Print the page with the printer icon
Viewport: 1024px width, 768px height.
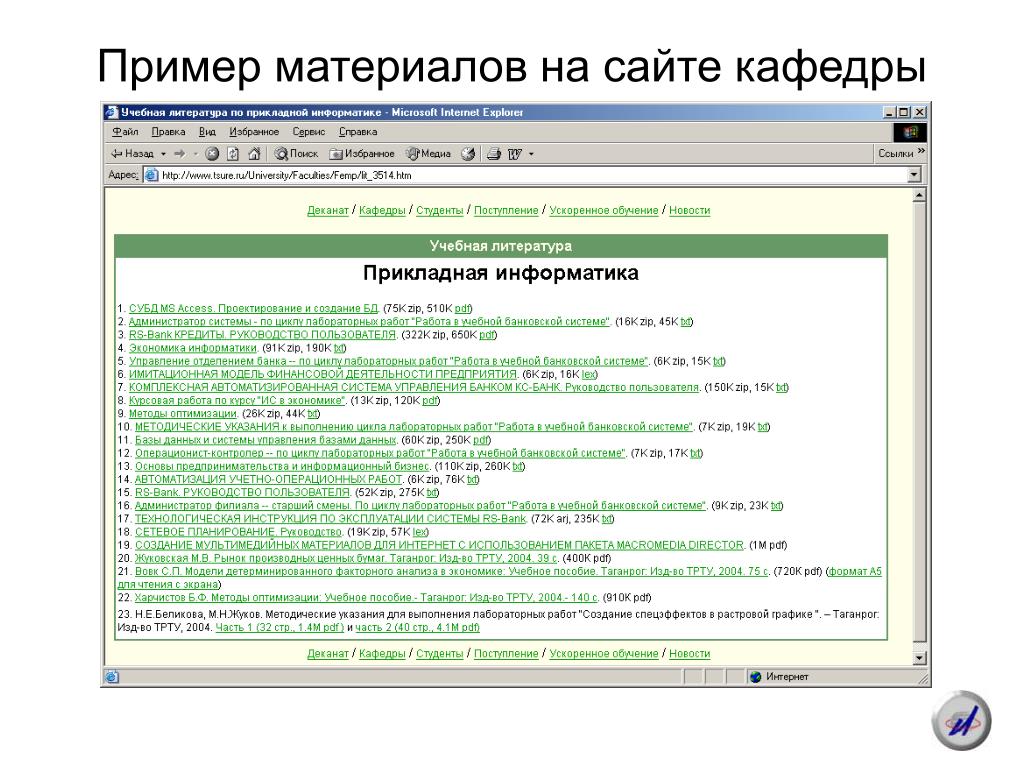pyautogui.click(x=494, y=153)
